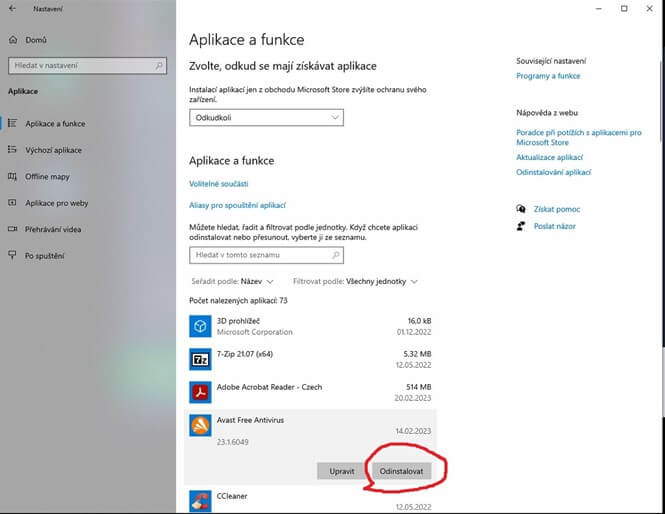Click Microsoft Corporation publisher text
The height and width of the screenshot is (514, 665).
click(254, 332)
